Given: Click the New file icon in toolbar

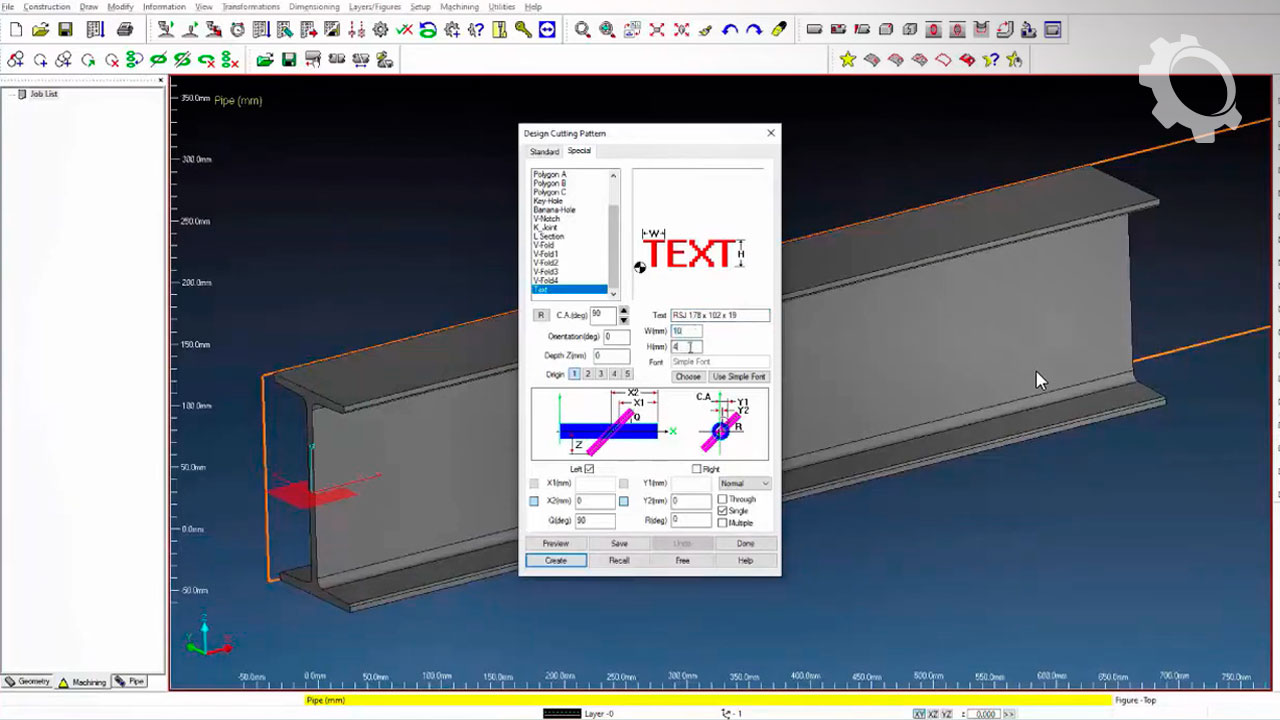Looking at the screenshot, I should click(x=16, y=30).
